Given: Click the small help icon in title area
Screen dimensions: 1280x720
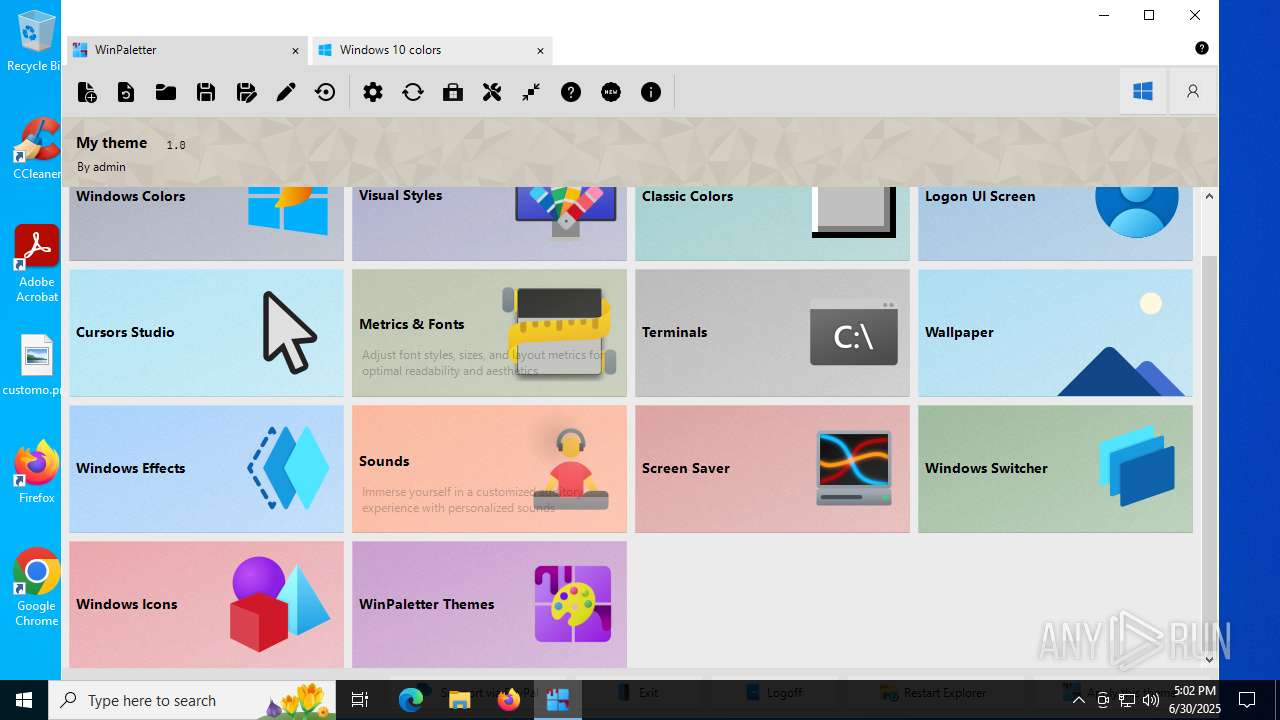Looking at the screenshot, I should tap(1202, 48).
